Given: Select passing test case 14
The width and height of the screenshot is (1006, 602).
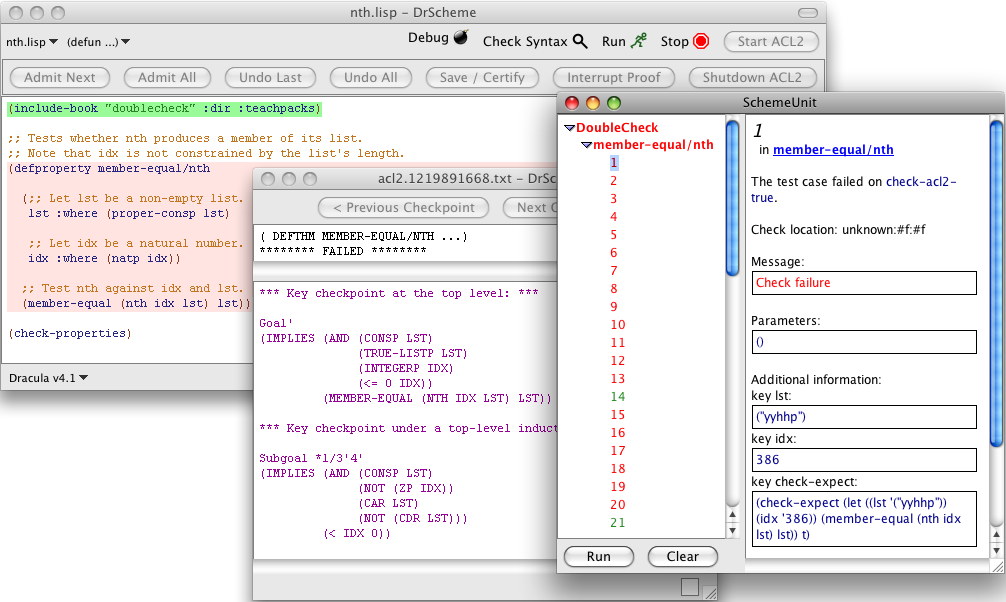Looking at the screenshot, I should pos(616,397).
